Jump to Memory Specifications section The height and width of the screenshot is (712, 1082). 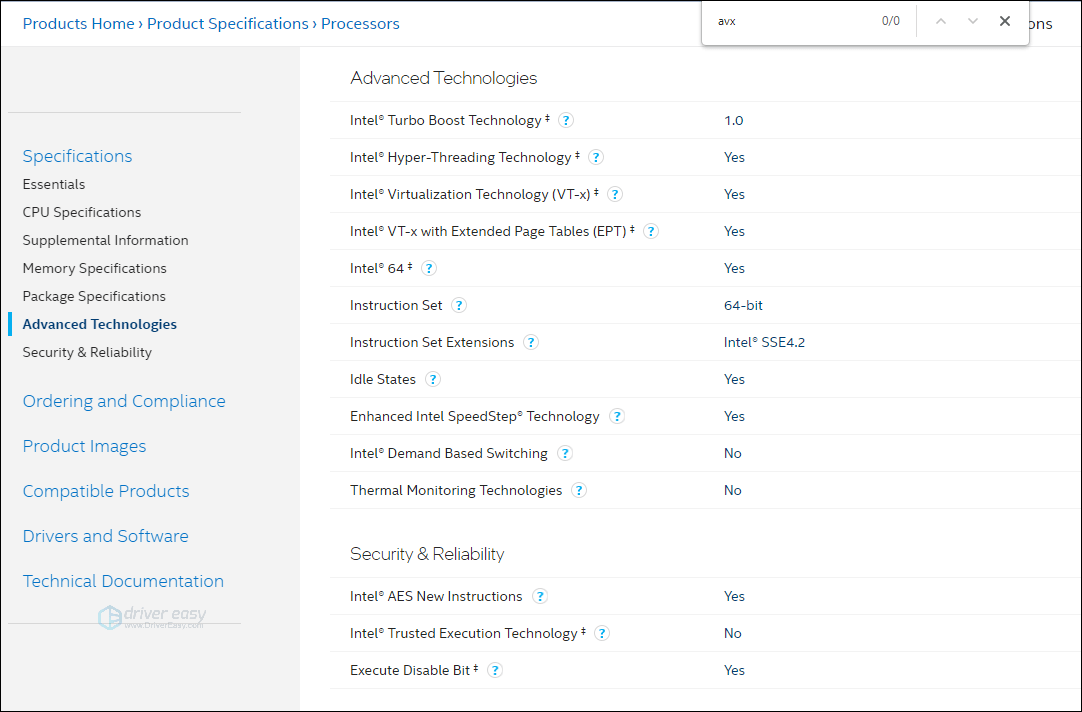pyautogui.click(x=95, y=268)
